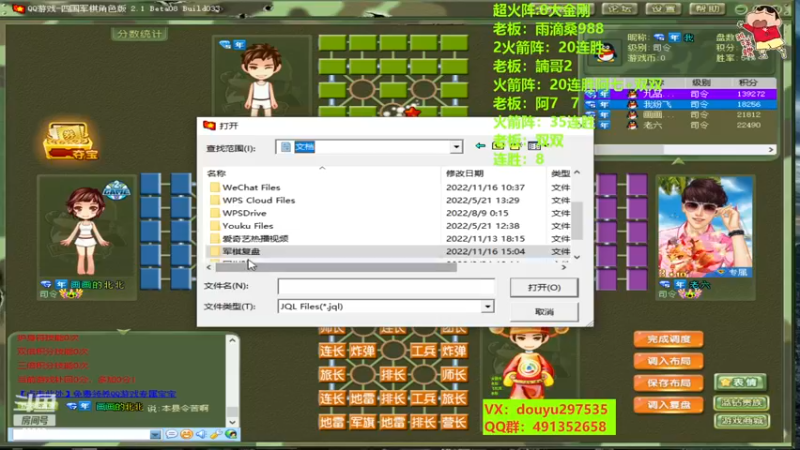This screenshot has width=800, height=450.
Task: Click the 保存布局 button
Action: 668,383
